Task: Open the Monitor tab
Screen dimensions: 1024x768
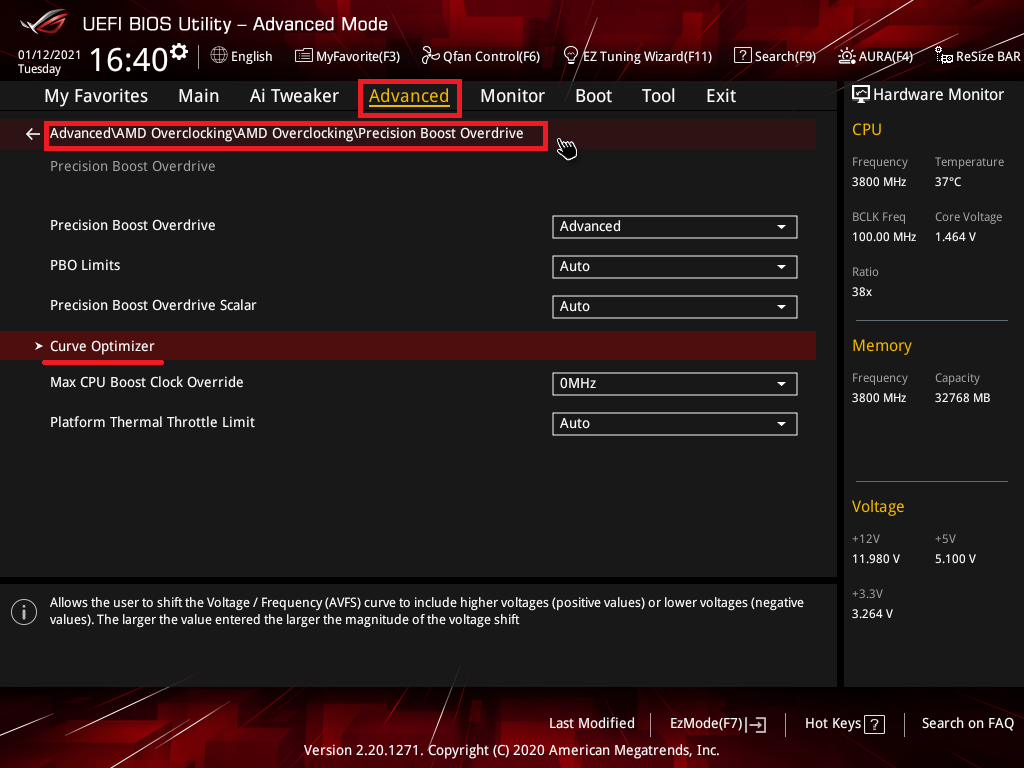Action: (x=512, y=96)
